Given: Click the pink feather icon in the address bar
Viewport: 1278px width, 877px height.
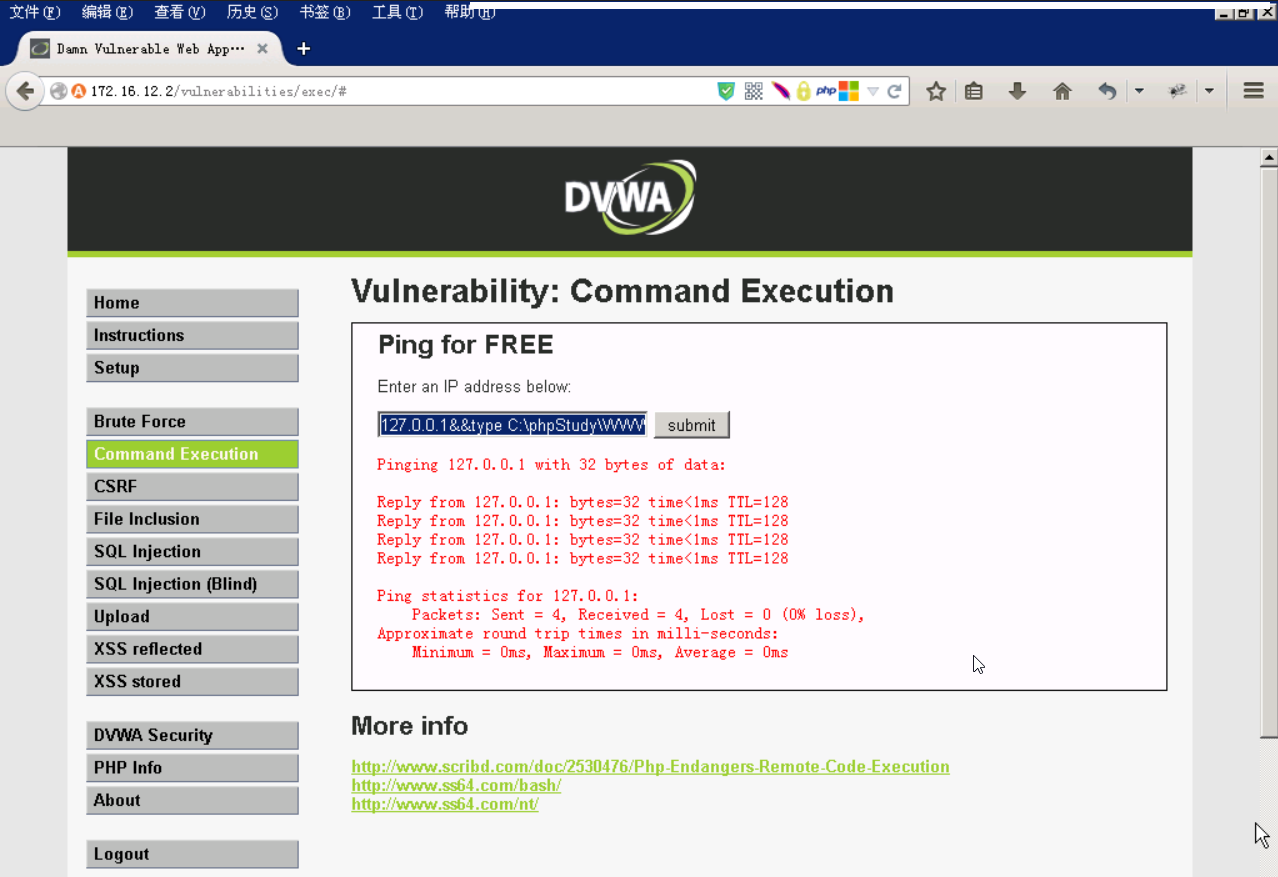Looking at the screenshot, I should click(780, 91).
